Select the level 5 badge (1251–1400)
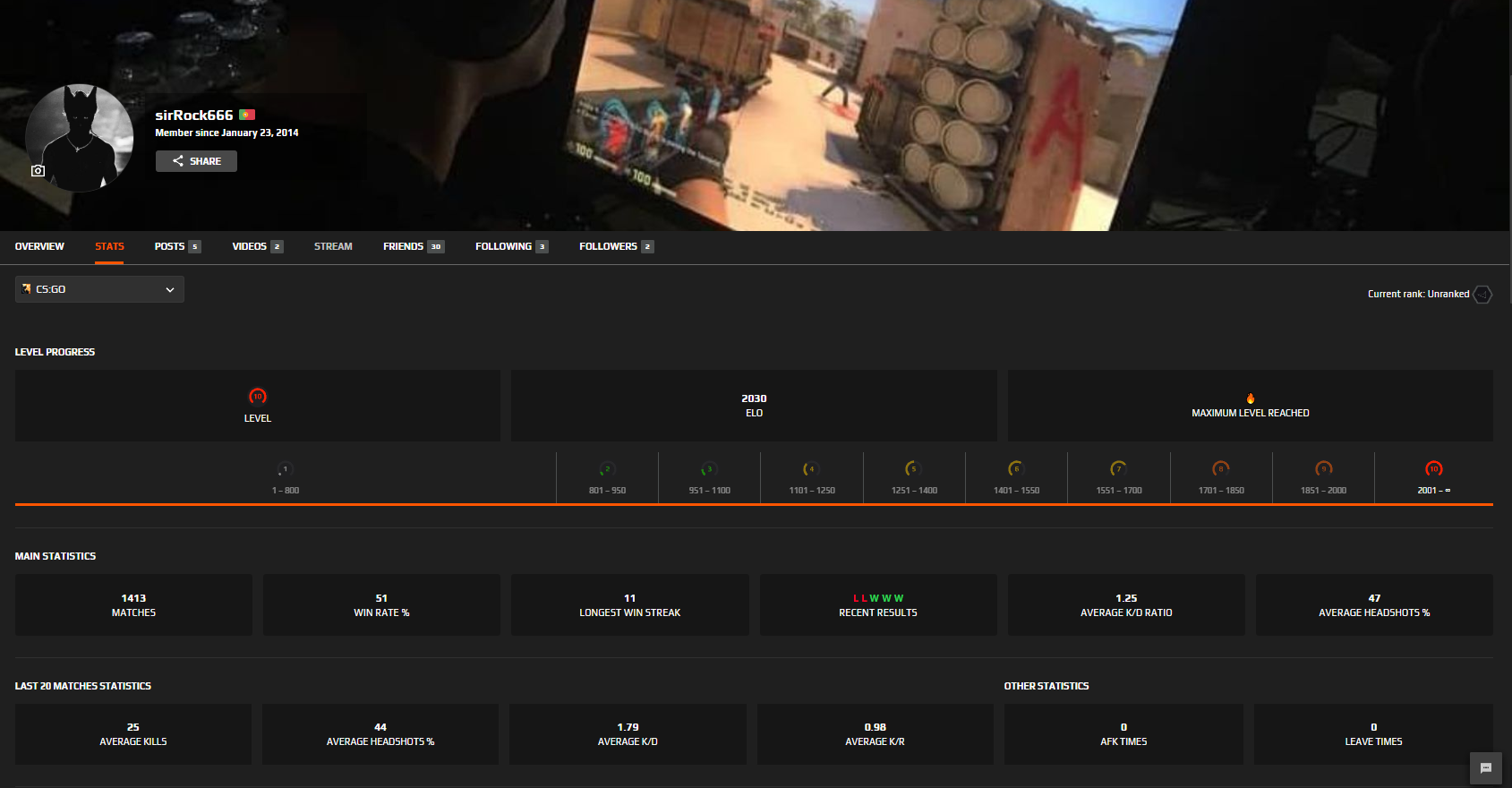This screenshot has height=788, width=1512. [x=913, y=469]
